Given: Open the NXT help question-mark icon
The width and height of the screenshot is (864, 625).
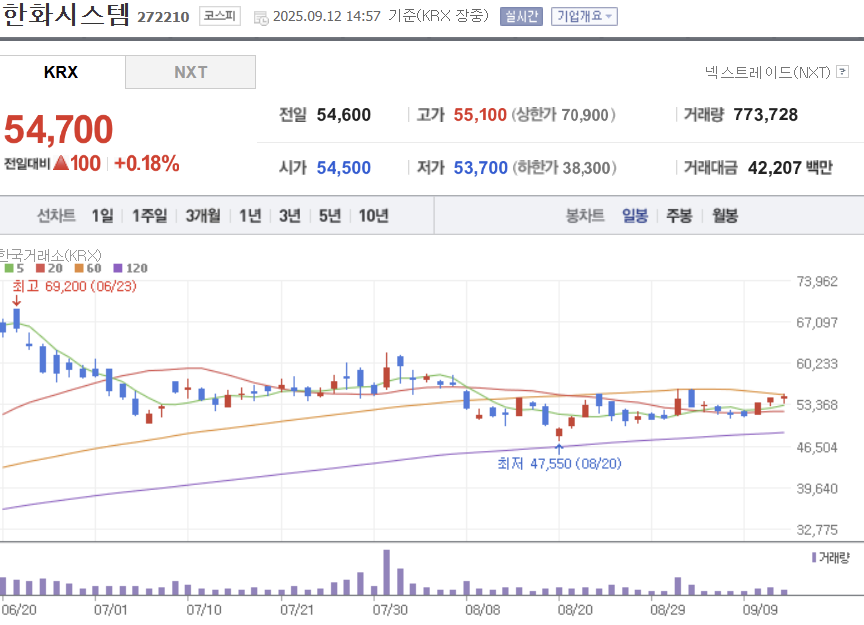Looking at the screenshot, I should (842, 72).
